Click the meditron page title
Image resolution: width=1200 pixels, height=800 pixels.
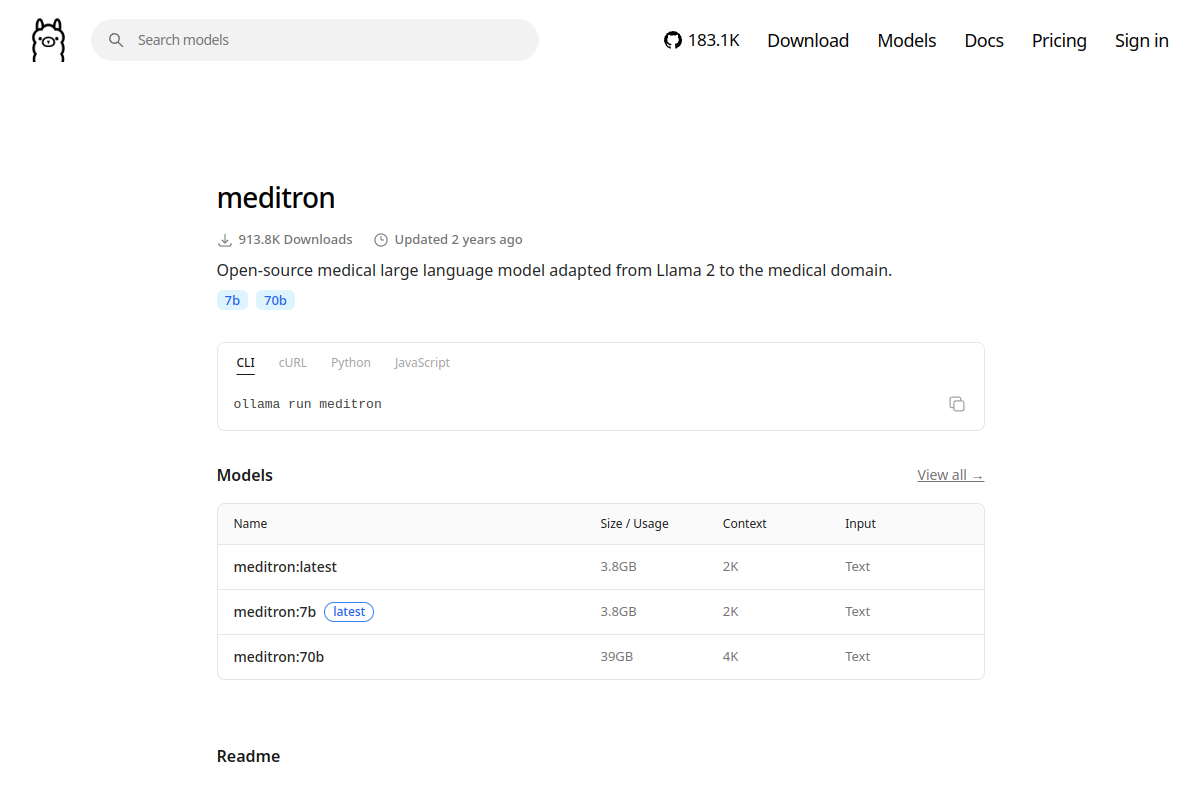tap(276, 198)
